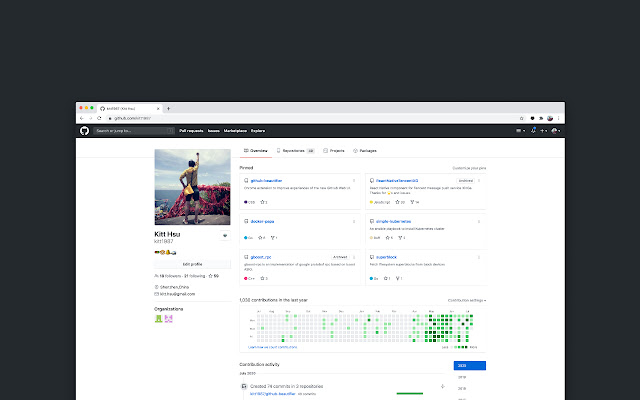Open the header menu dropdown left of bell

click(x=520, y=131)
